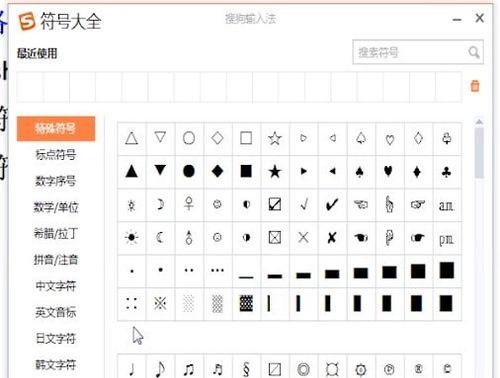
Task: Insert the p.m. symbol
Action: (446, 238)
